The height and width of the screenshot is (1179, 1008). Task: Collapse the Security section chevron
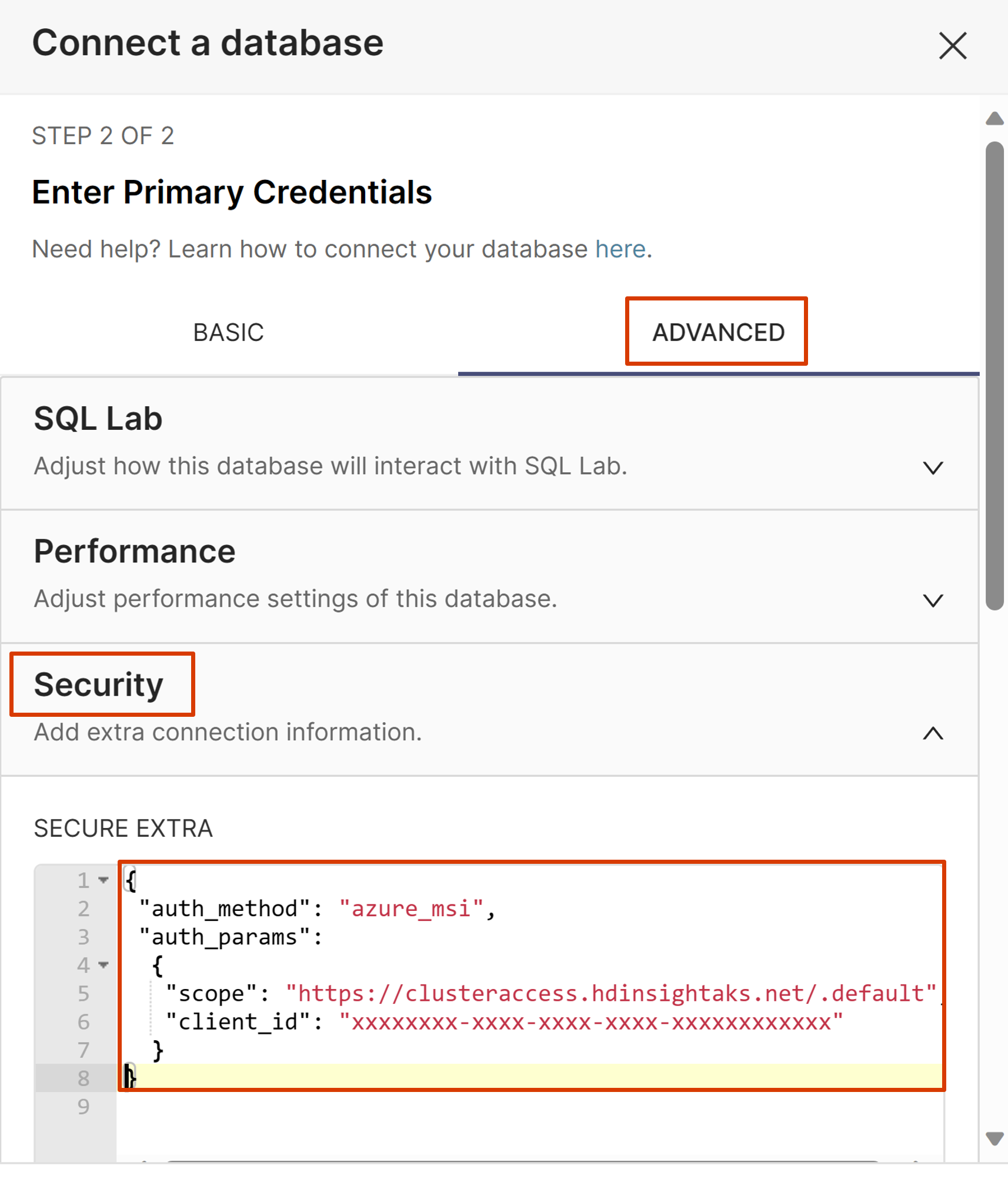pos(933,733)
